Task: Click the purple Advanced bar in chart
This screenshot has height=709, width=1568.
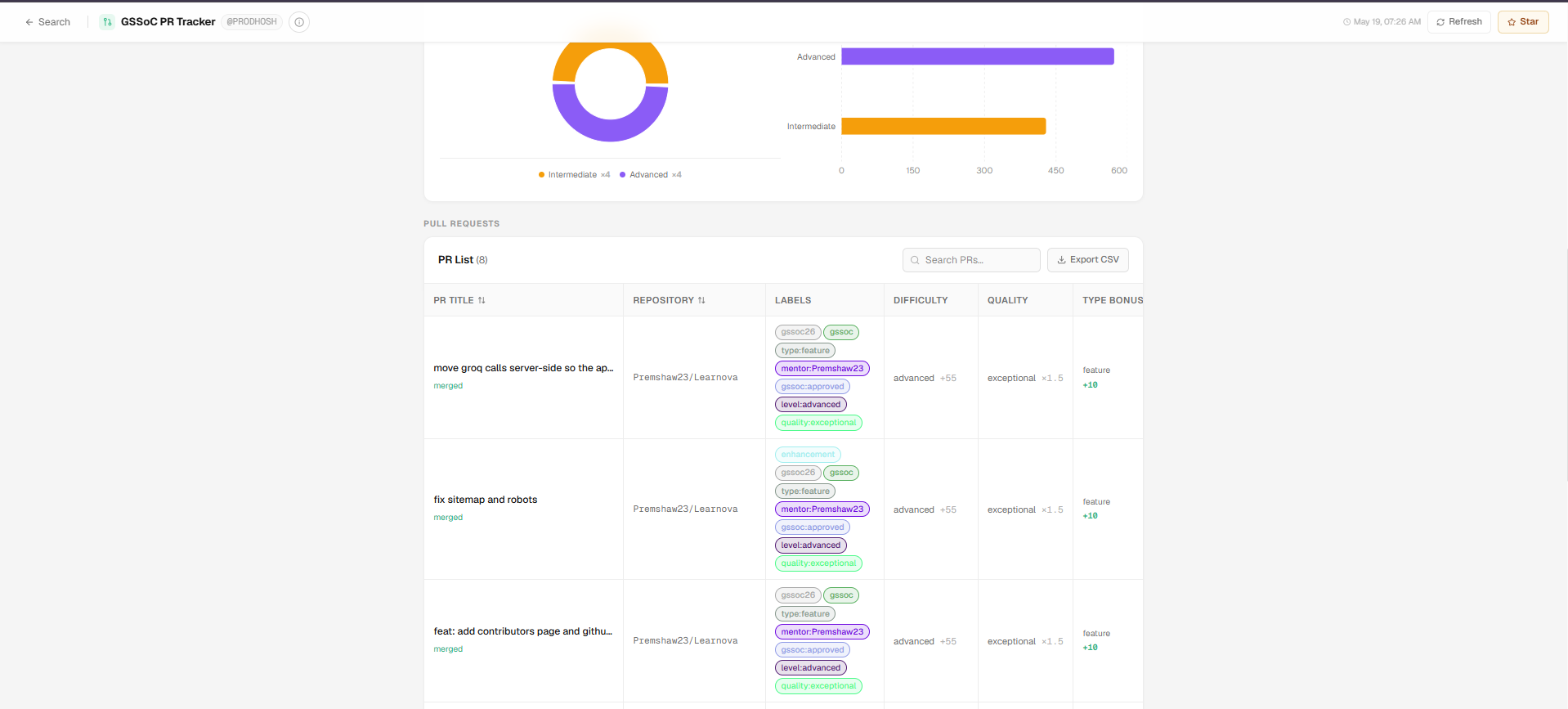Action: [978, 56]
